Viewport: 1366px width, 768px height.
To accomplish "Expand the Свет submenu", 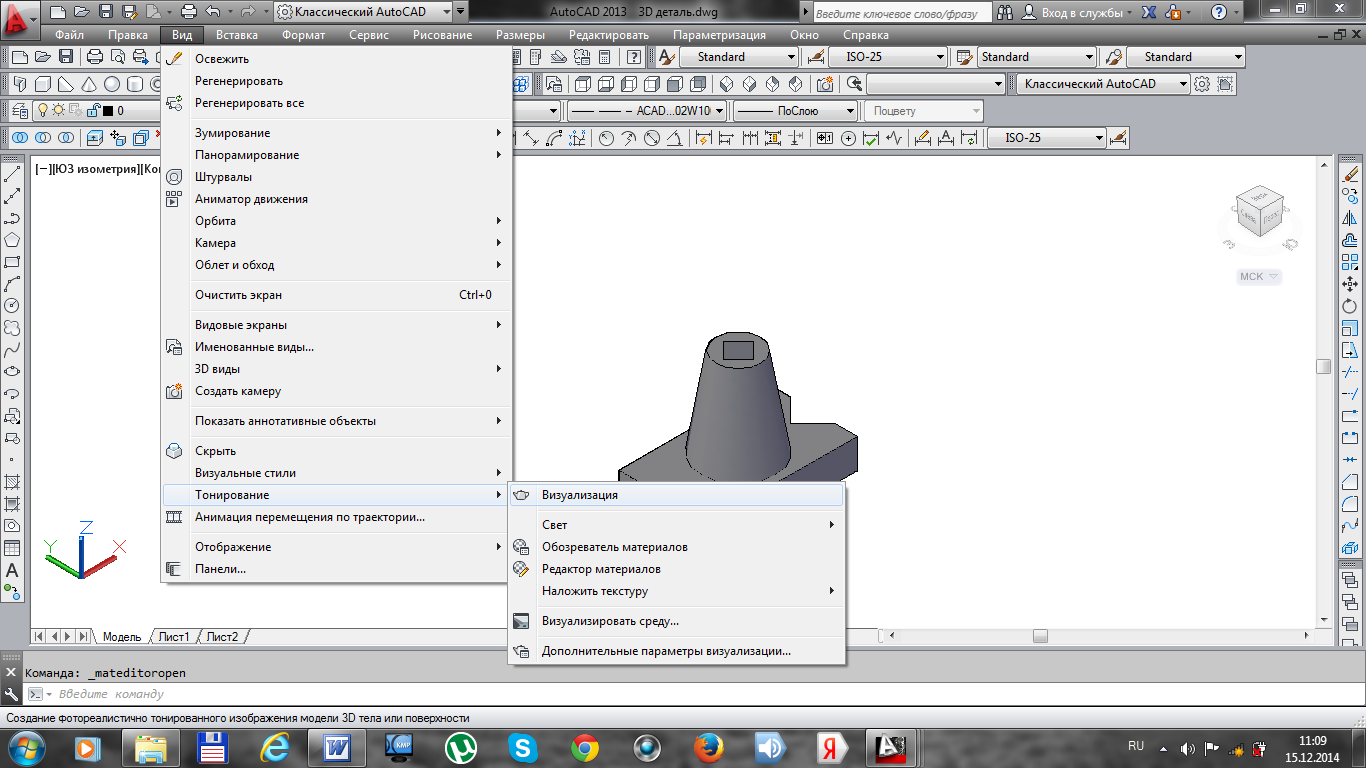I will click(x=677, y=525).
